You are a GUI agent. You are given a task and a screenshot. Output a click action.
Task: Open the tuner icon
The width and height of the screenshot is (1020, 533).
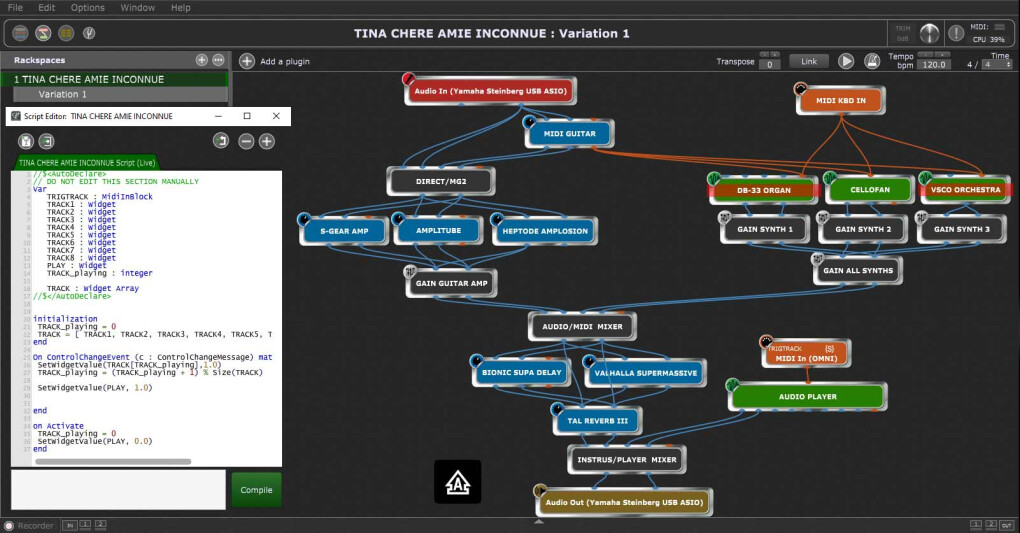[x=89, y=33]
